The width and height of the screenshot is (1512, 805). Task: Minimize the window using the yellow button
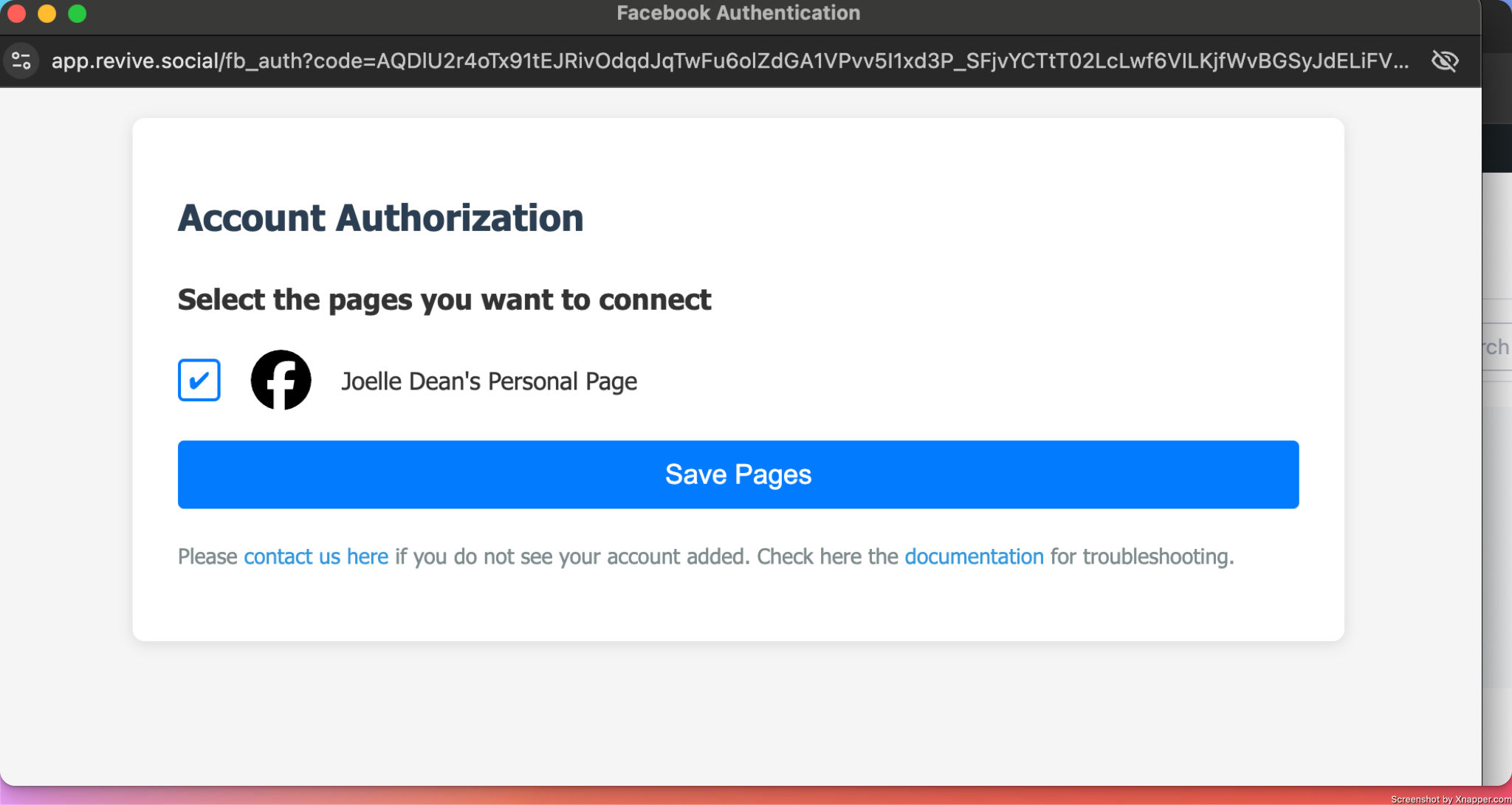click(47, 13)
